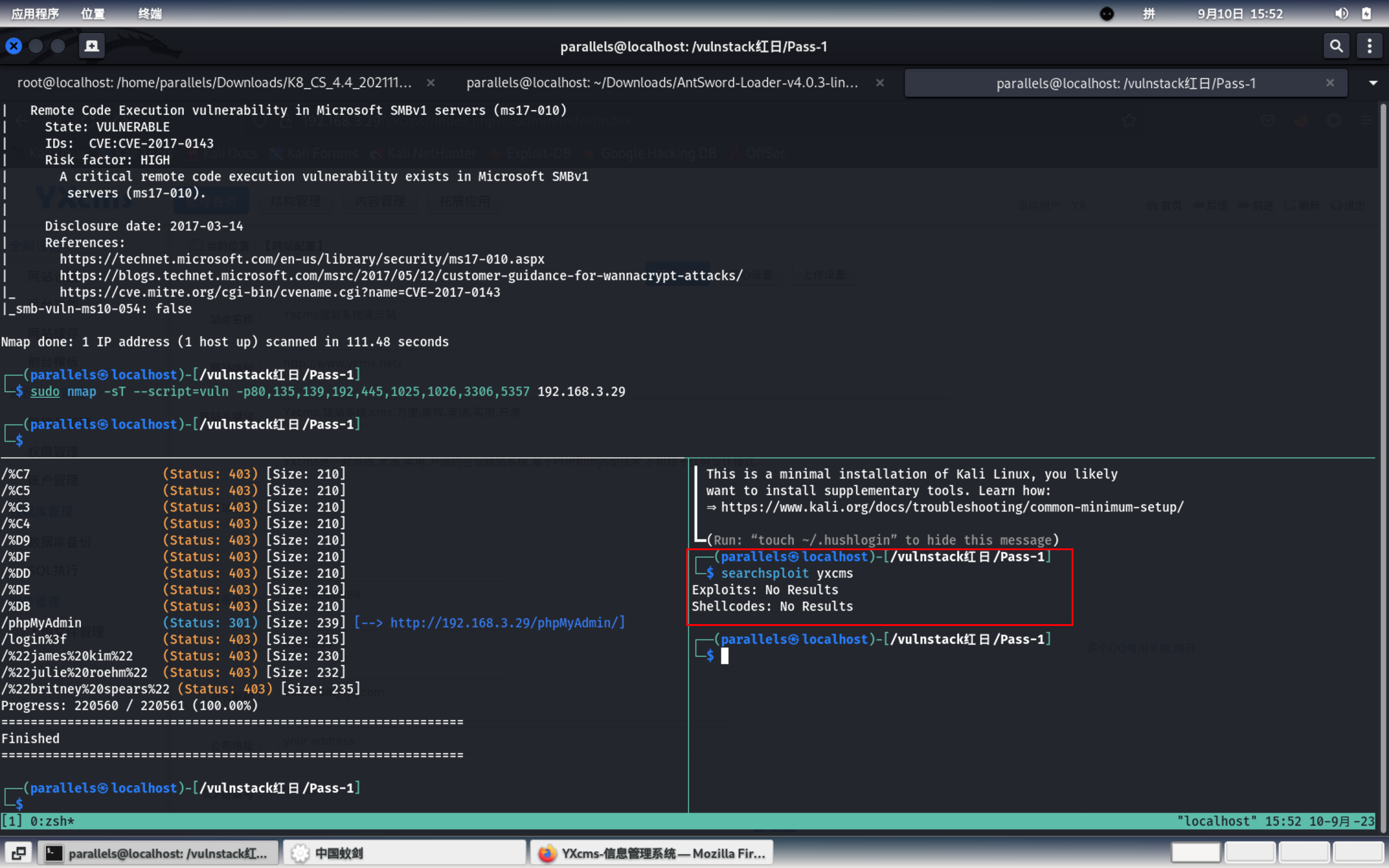Viewport: 1389px width, 868px height.
Task: Open the terminal three-dot menu
Action: (x=1370, y=46)
